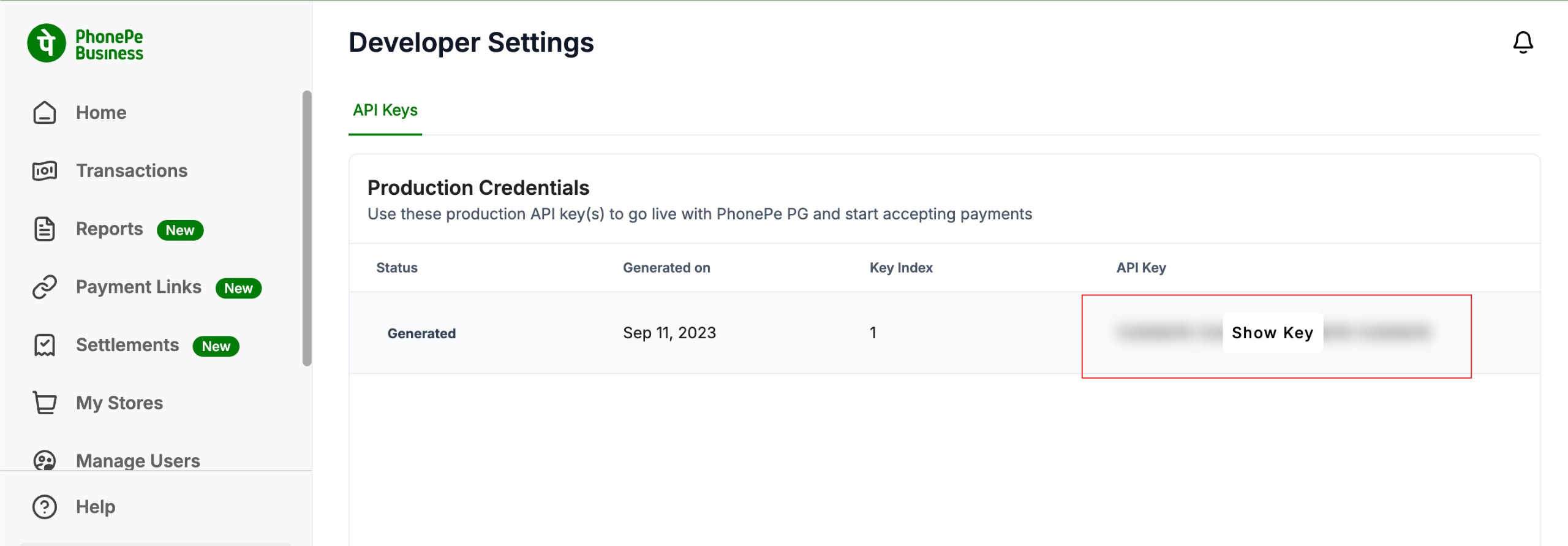Click the Help question mark icon
Image resolution: width=1568 pixels, height=546 pixels.
coord(45,507)
